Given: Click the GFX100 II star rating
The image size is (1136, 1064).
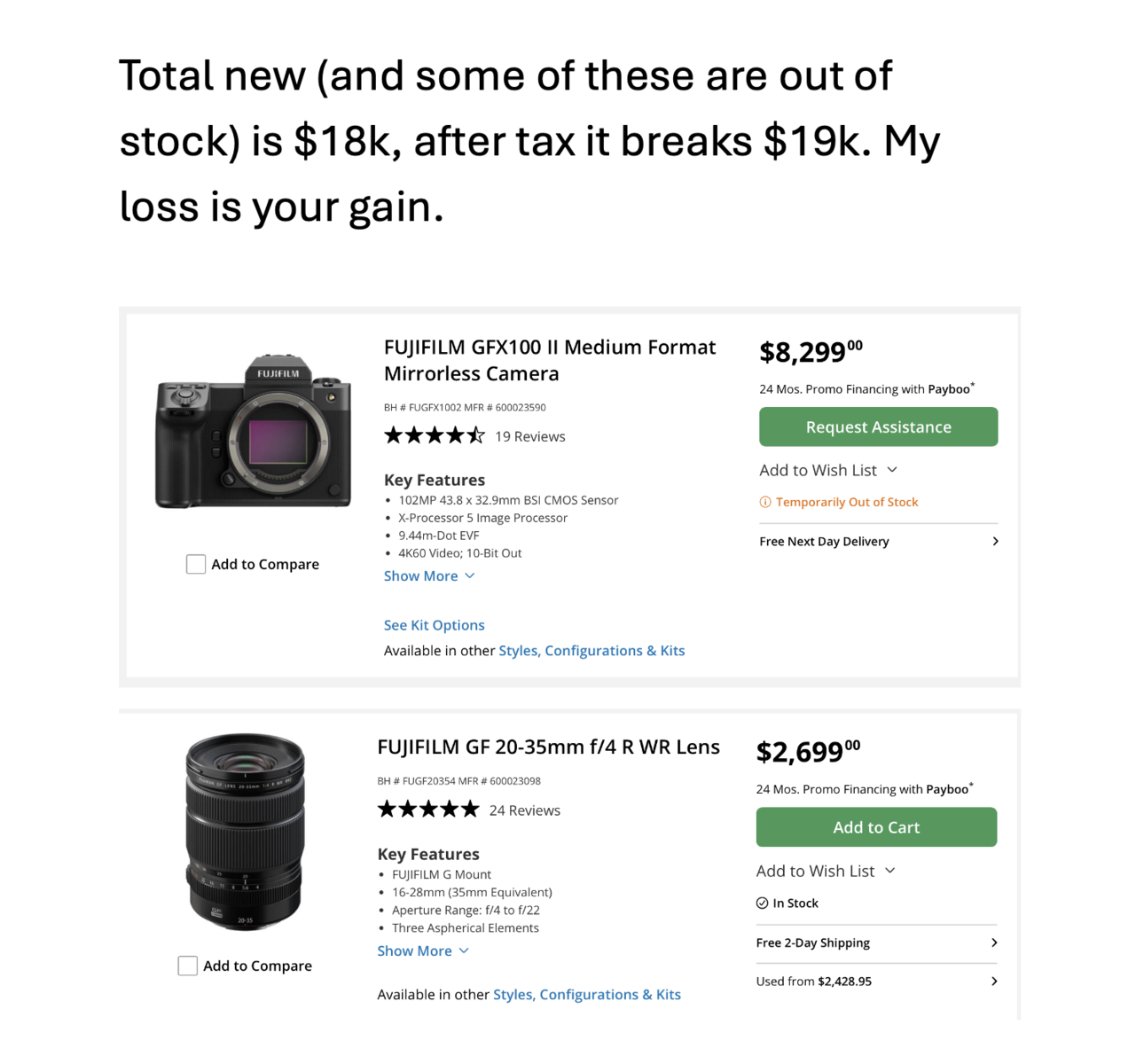Looking at the screenshot, I should 435,435.
